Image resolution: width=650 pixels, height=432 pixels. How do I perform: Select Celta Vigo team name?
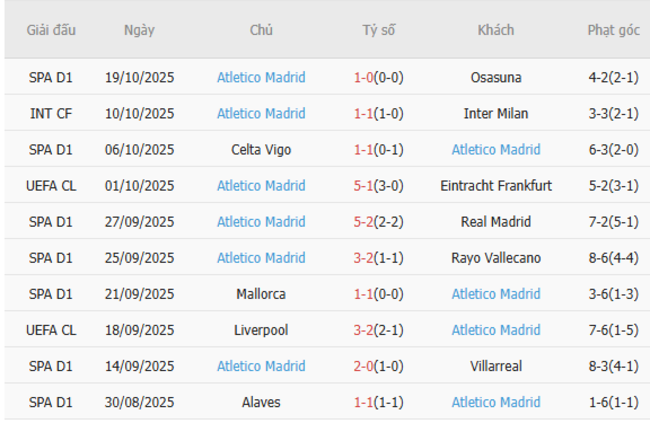(x=261, y=149)
